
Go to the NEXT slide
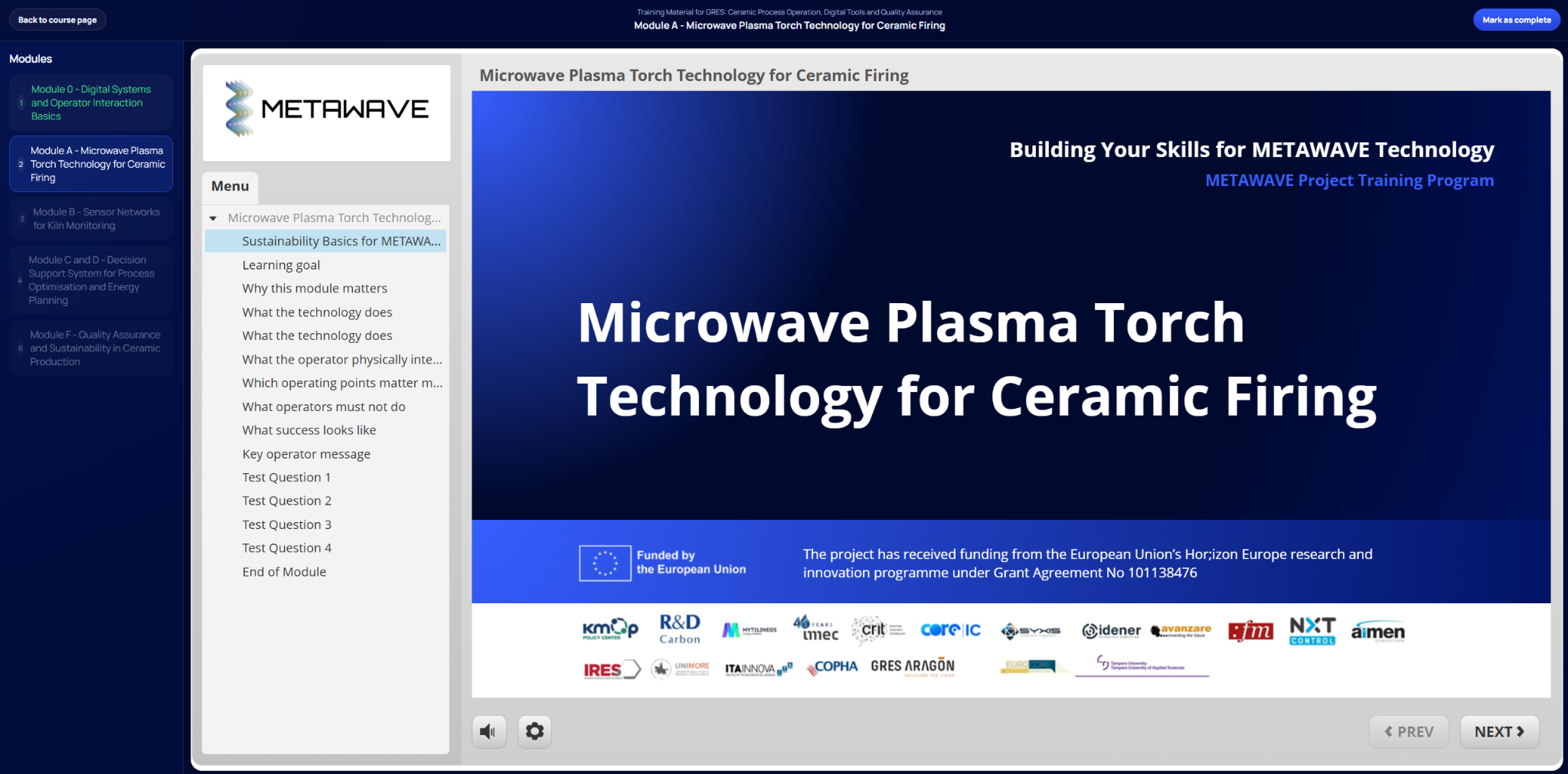[x=1499, y=732]
